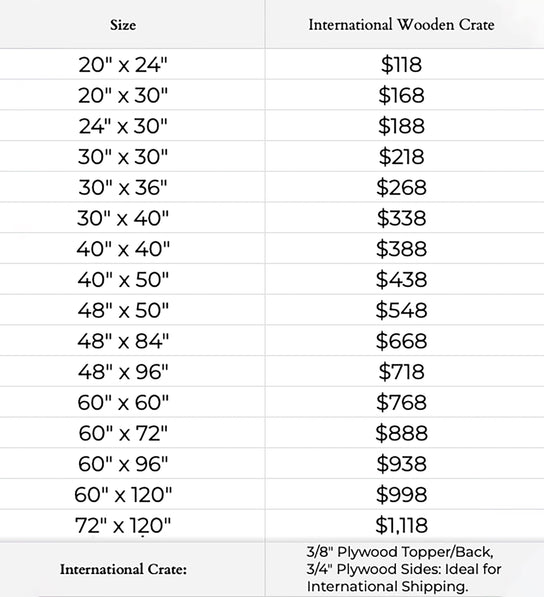Viewport: 544px width, 597px height.
Task: Click the $188 price
Action: (401, 126)
